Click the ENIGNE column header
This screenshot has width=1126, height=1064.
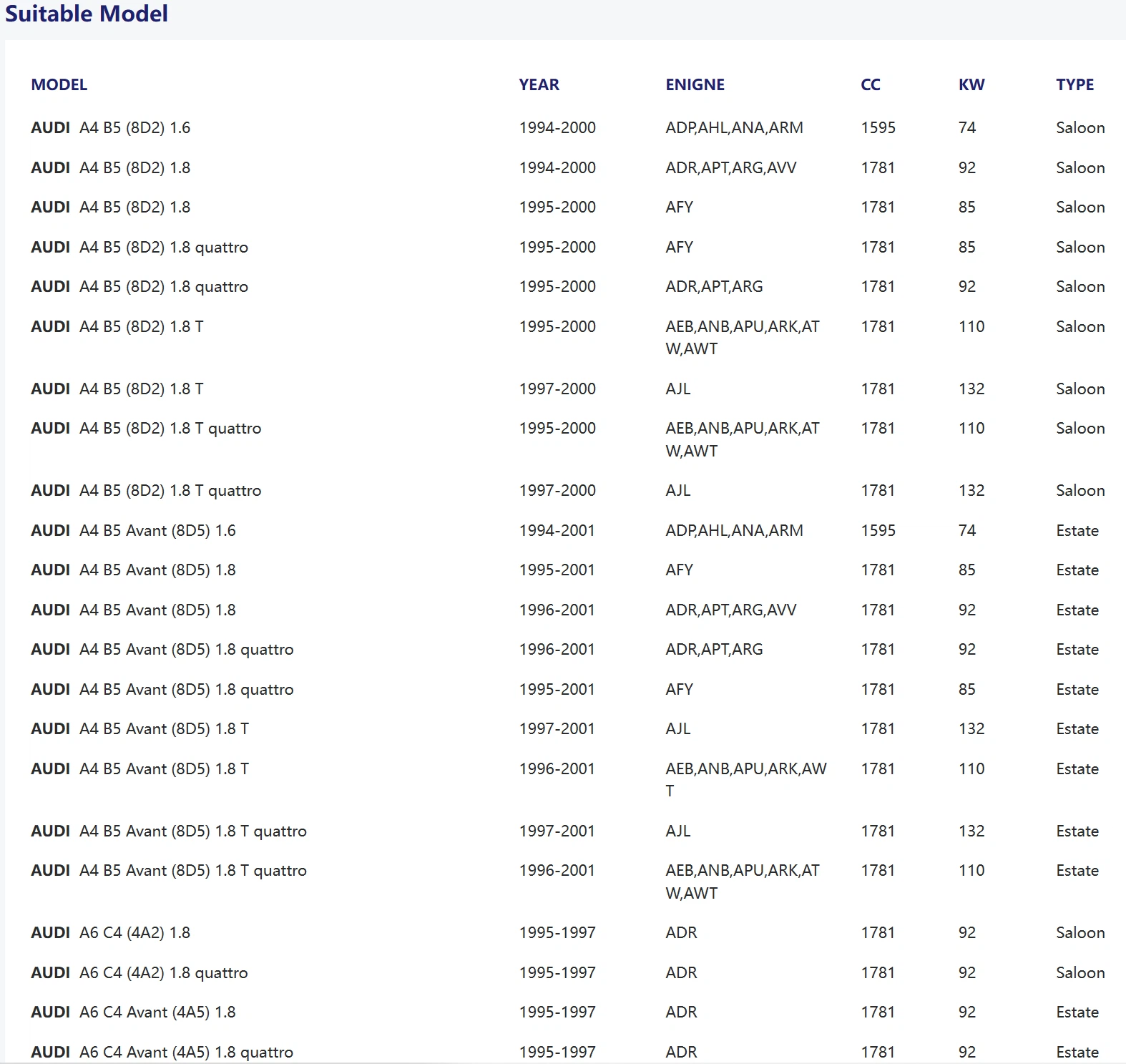click(695, 84)
